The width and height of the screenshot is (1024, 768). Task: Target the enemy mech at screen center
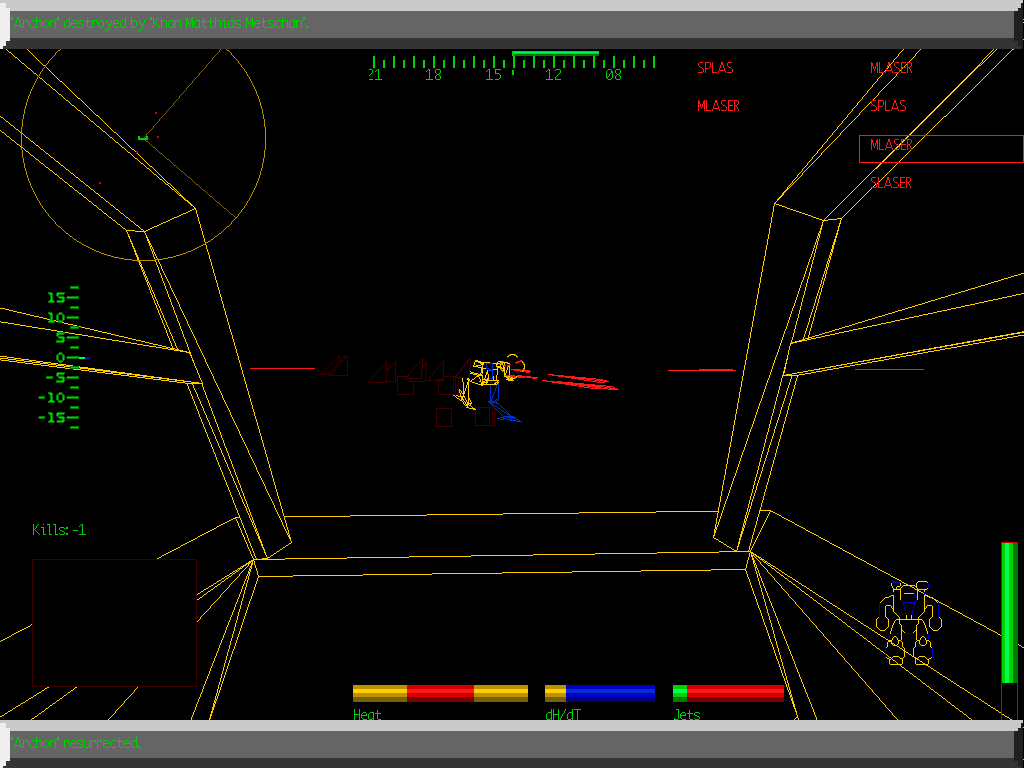click(490, 385)
